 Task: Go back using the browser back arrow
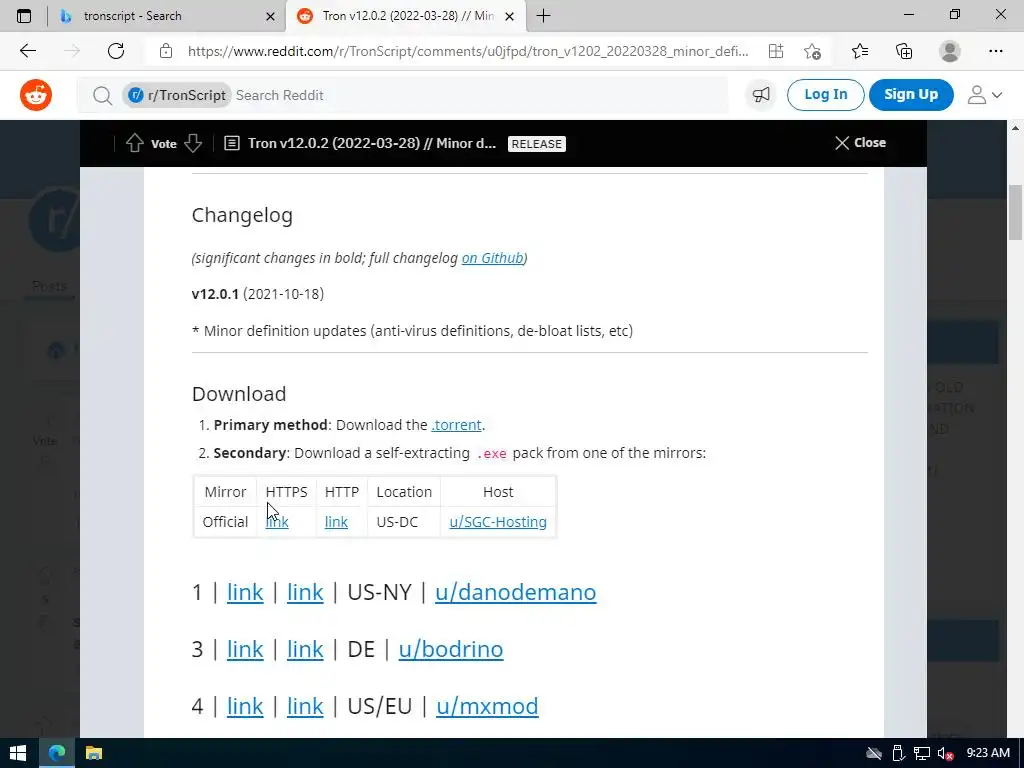point(27,51)
